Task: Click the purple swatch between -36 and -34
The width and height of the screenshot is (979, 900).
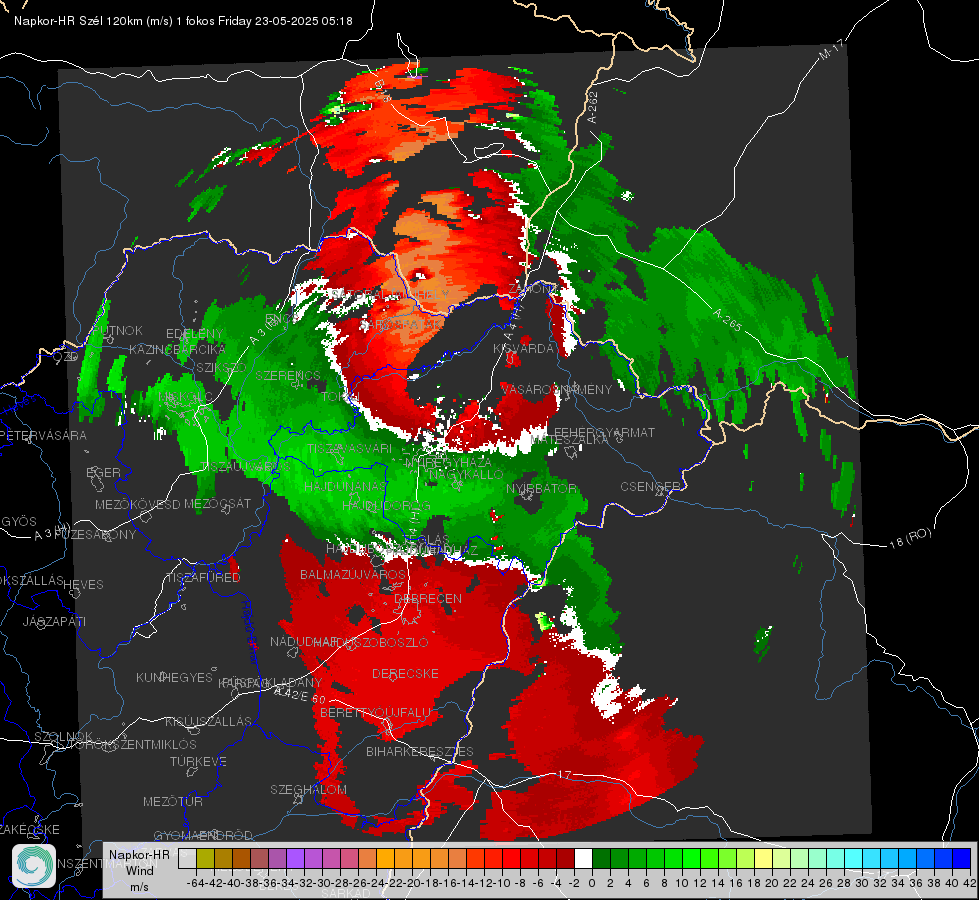Action: (277, 859)
